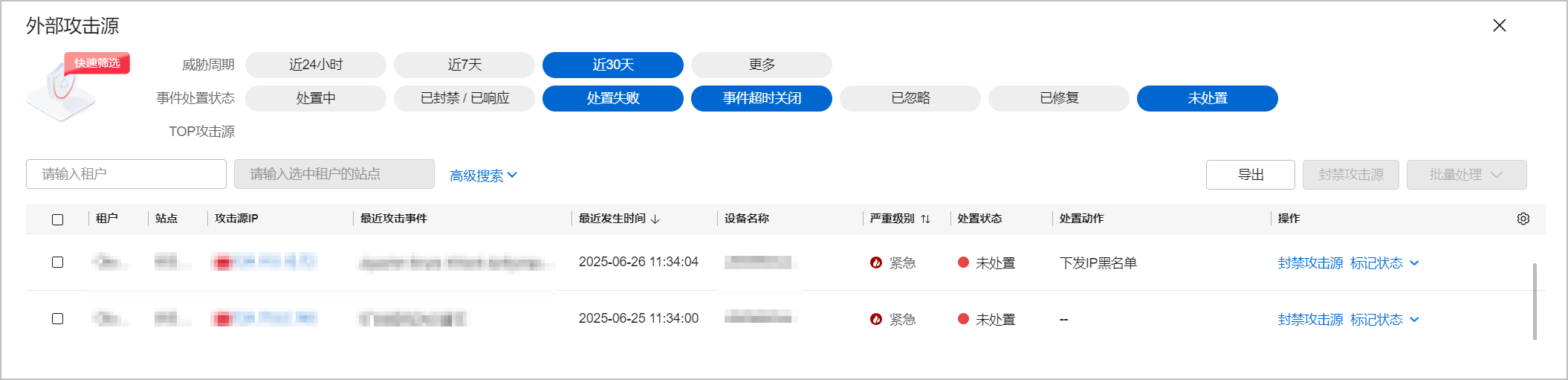The image size is (1568, 380).
Task: Click the export button
Action: pos(1251,175)
